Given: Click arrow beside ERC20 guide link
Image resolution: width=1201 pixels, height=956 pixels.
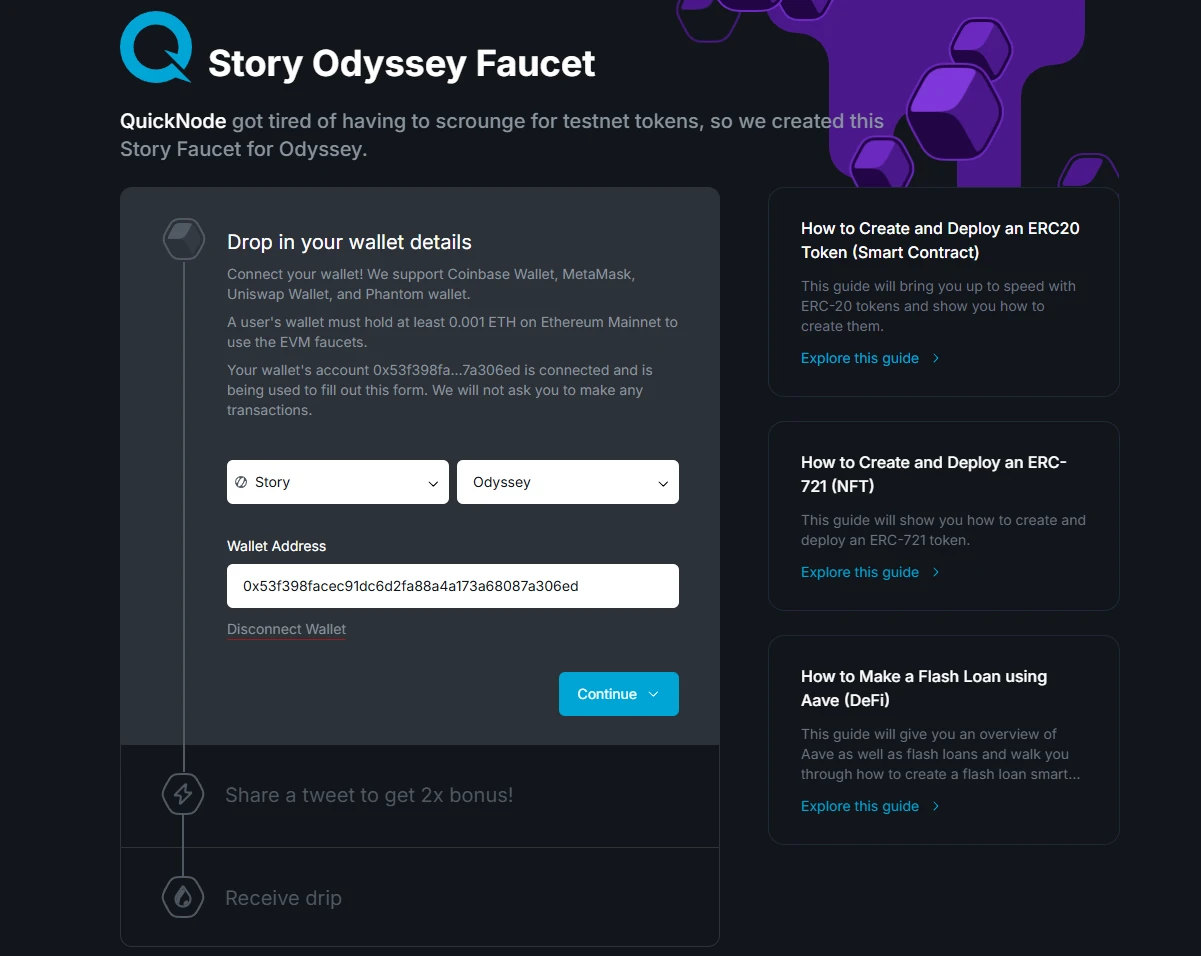Looking at the screenshot, I should click(936, 358).
